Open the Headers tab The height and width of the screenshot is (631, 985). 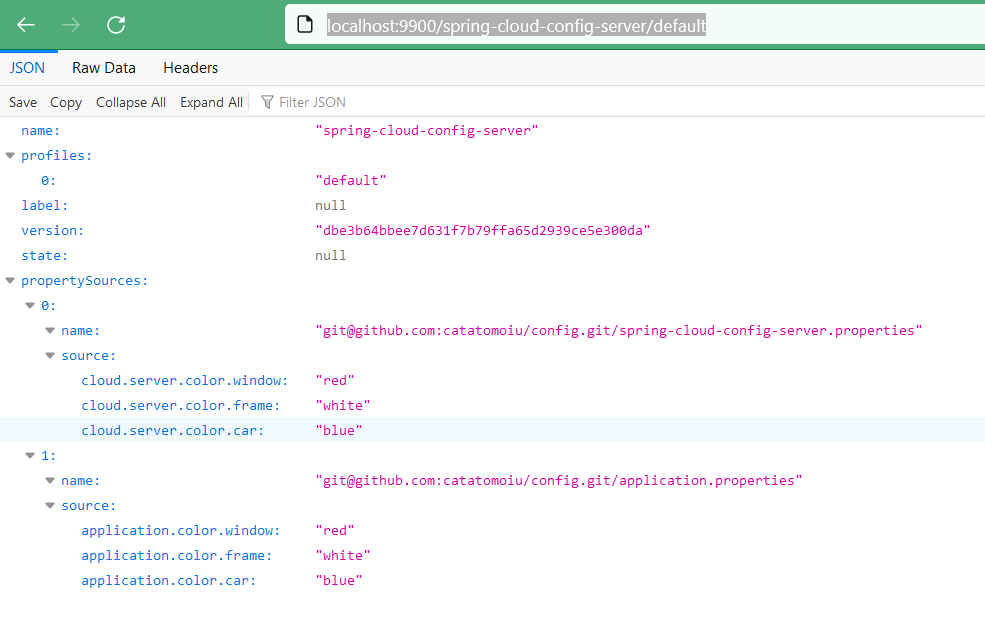[190, 68]
